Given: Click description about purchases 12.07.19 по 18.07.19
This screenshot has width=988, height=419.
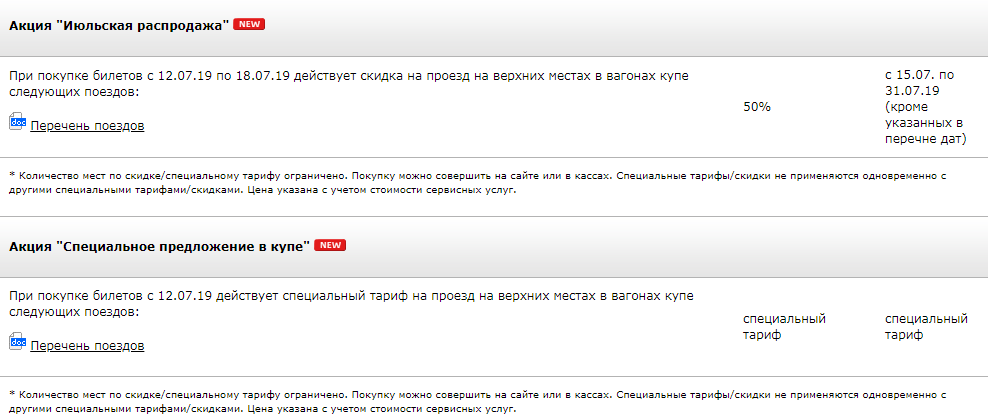Looking at the screenshot, I should click(349, 84).
